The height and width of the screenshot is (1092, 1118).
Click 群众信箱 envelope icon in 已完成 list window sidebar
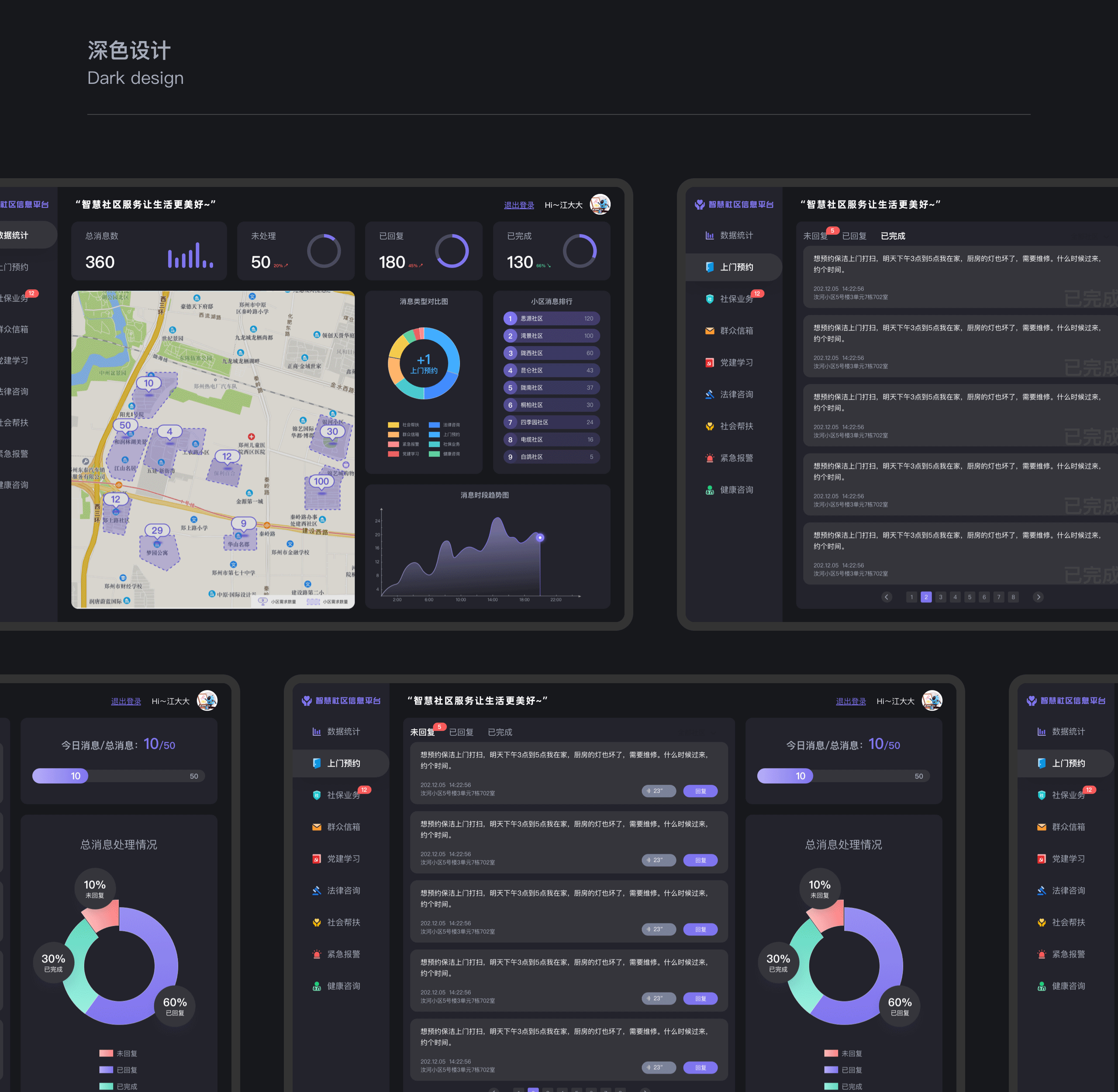coord(709,331)
